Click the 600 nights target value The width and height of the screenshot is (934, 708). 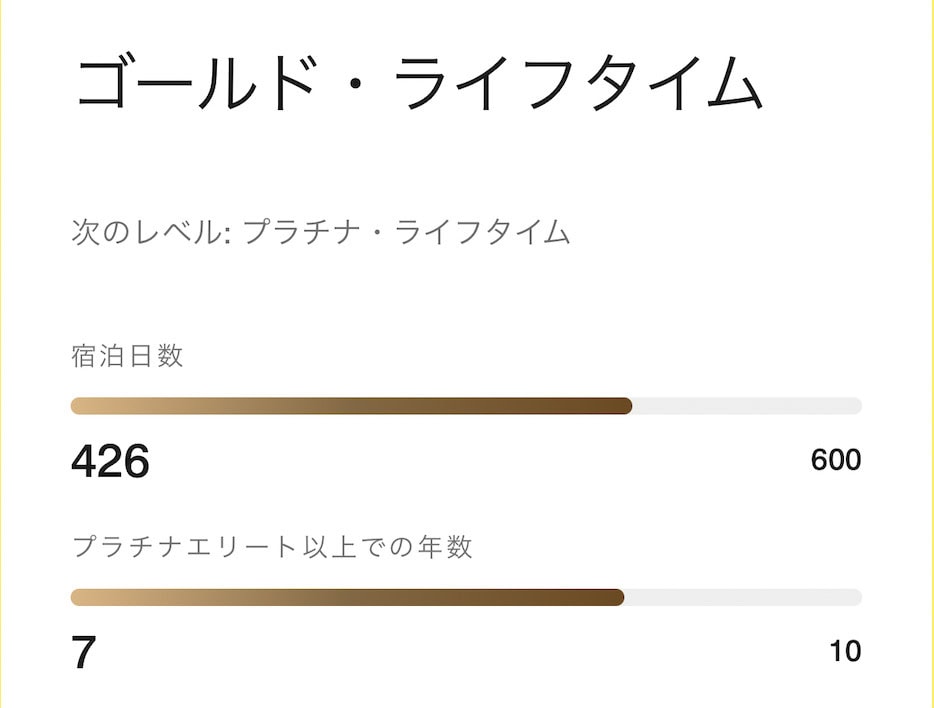click(836, 460)
